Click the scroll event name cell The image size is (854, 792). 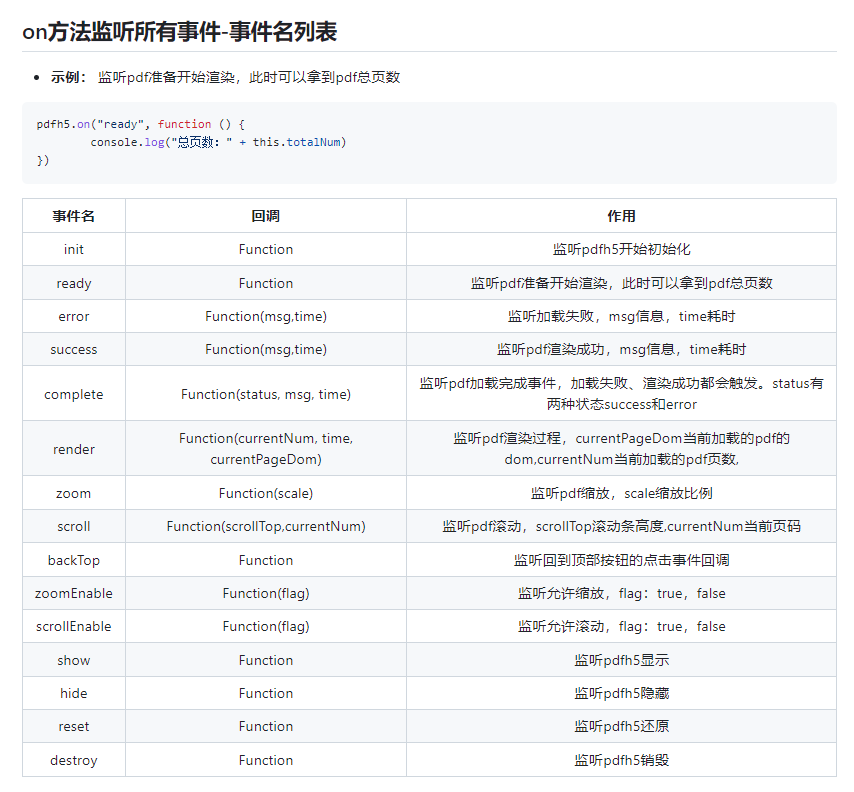click(74, 527)
